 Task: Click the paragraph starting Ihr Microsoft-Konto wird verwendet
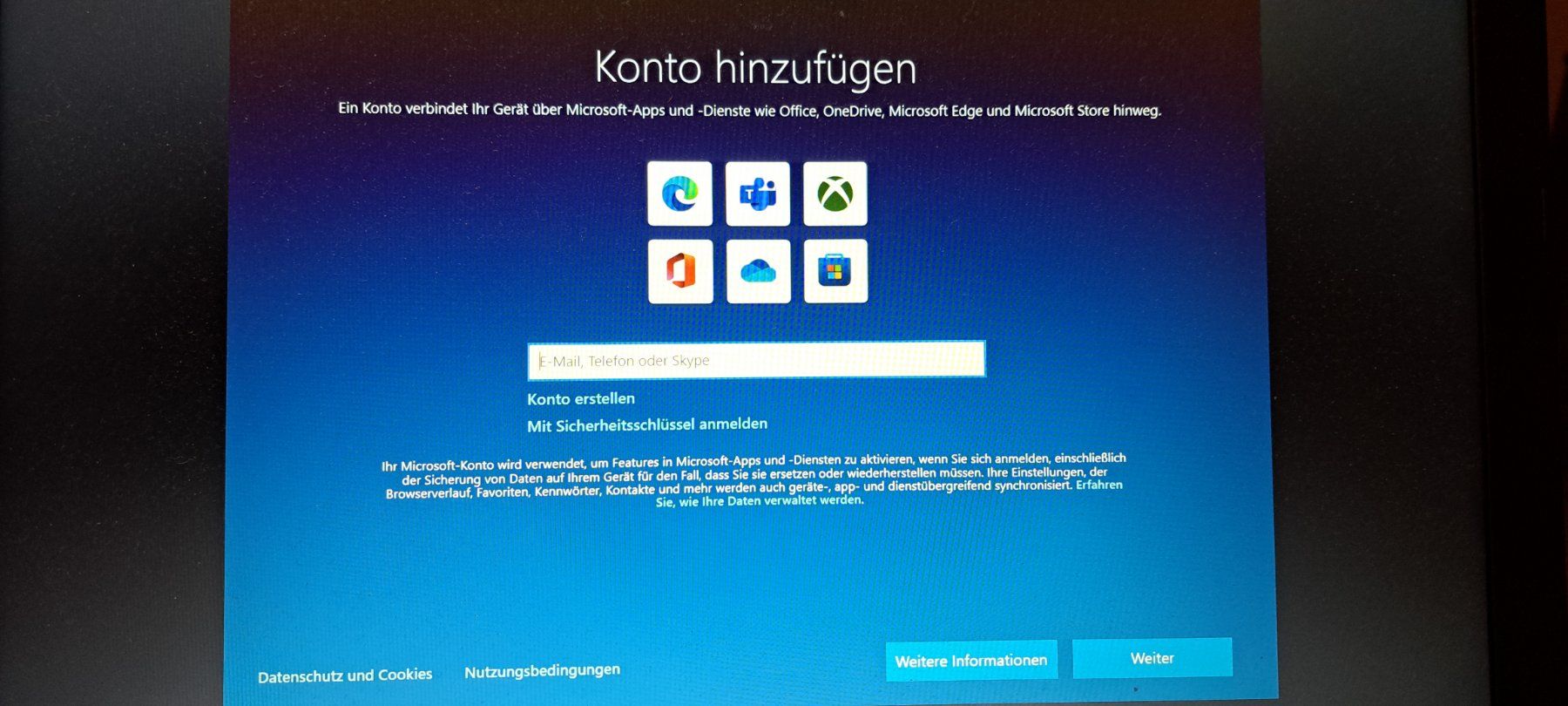[754, 480]
